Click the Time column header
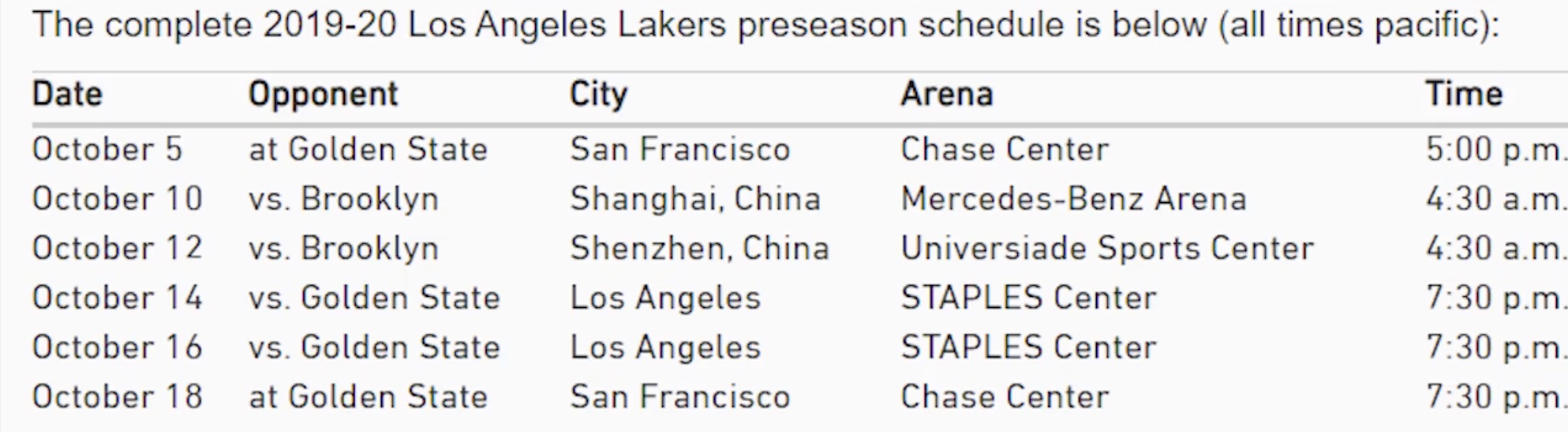 point(1464,94)
